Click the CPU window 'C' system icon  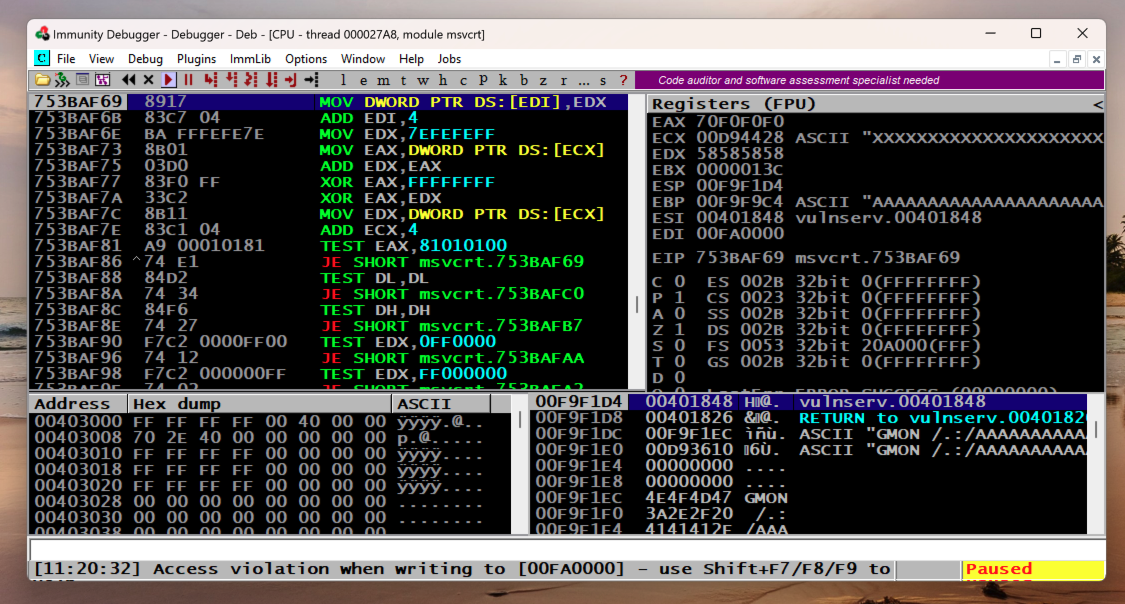(42, 59)
